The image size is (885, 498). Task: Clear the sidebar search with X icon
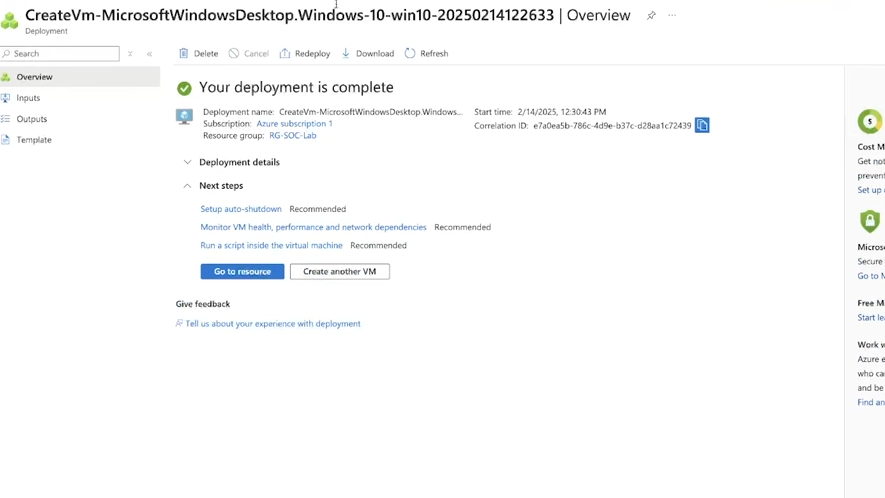(130, 54)
